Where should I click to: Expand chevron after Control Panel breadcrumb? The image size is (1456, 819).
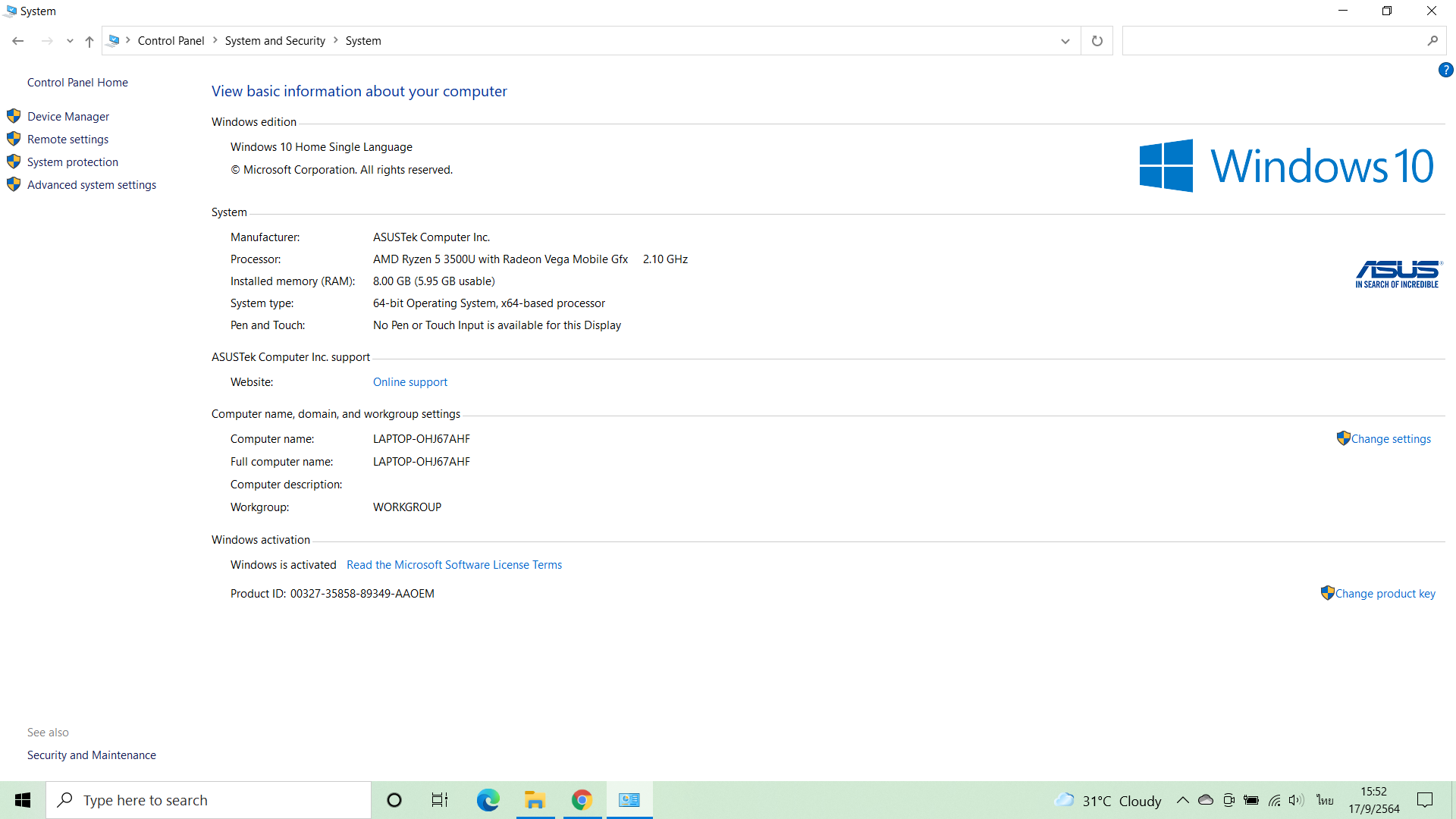coord(215,40)
